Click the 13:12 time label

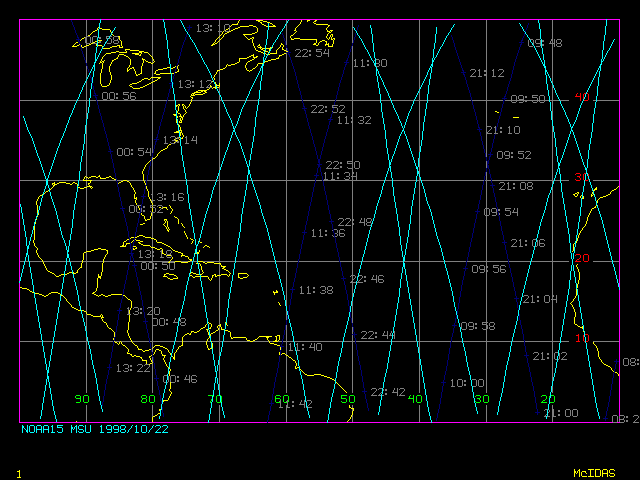click(195, 84)
